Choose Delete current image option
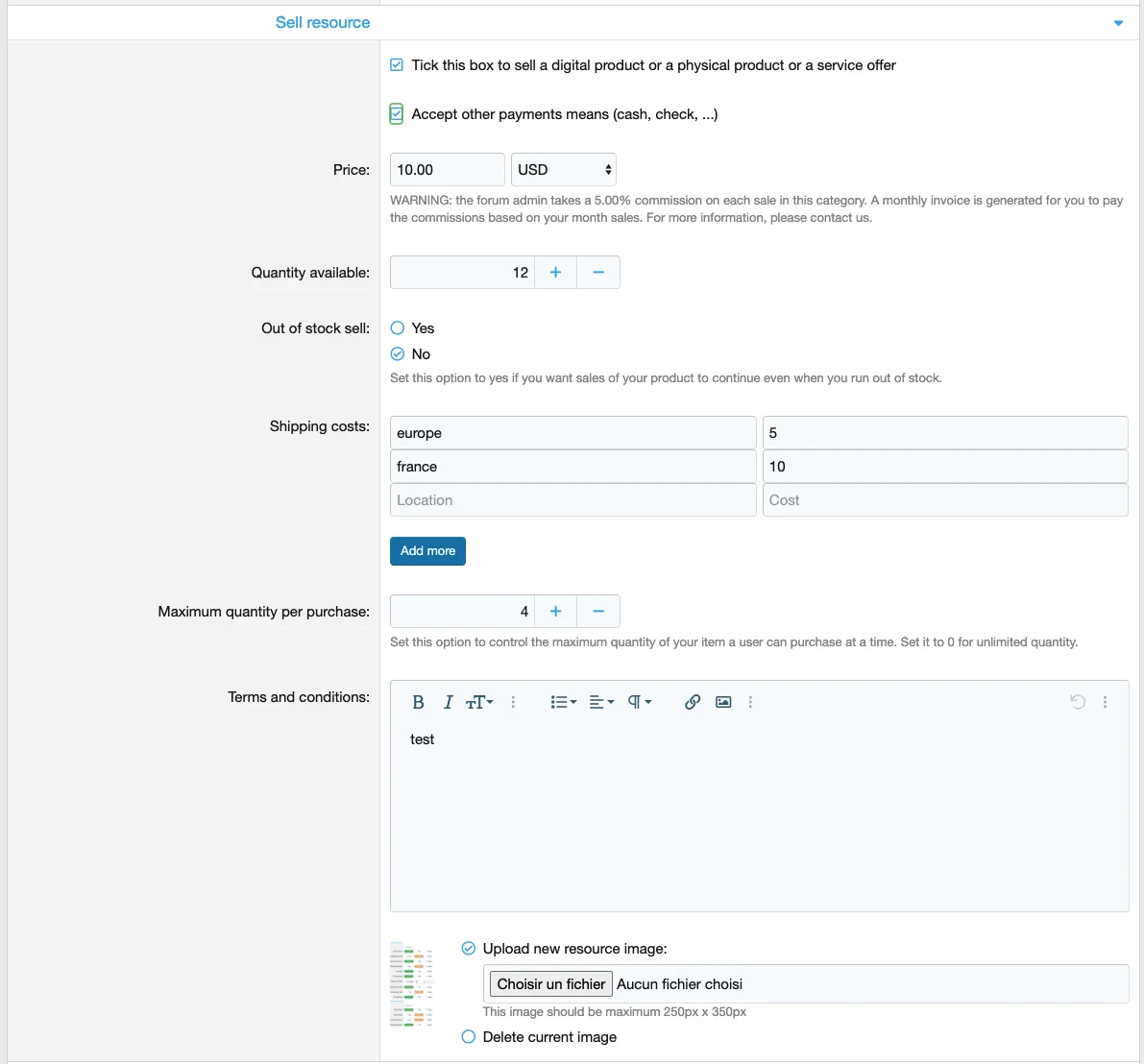 (x=469, y=1037)
